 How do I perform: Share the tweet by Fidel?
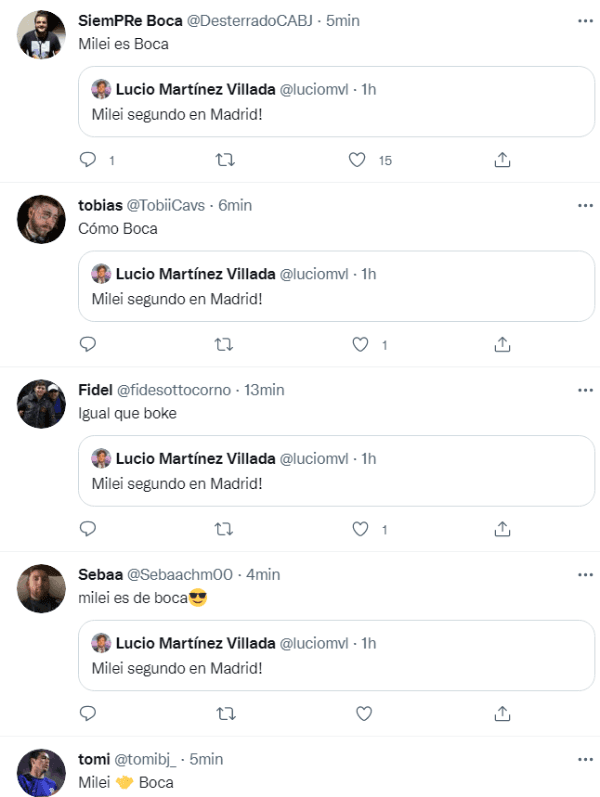click(x=503, y=529)
